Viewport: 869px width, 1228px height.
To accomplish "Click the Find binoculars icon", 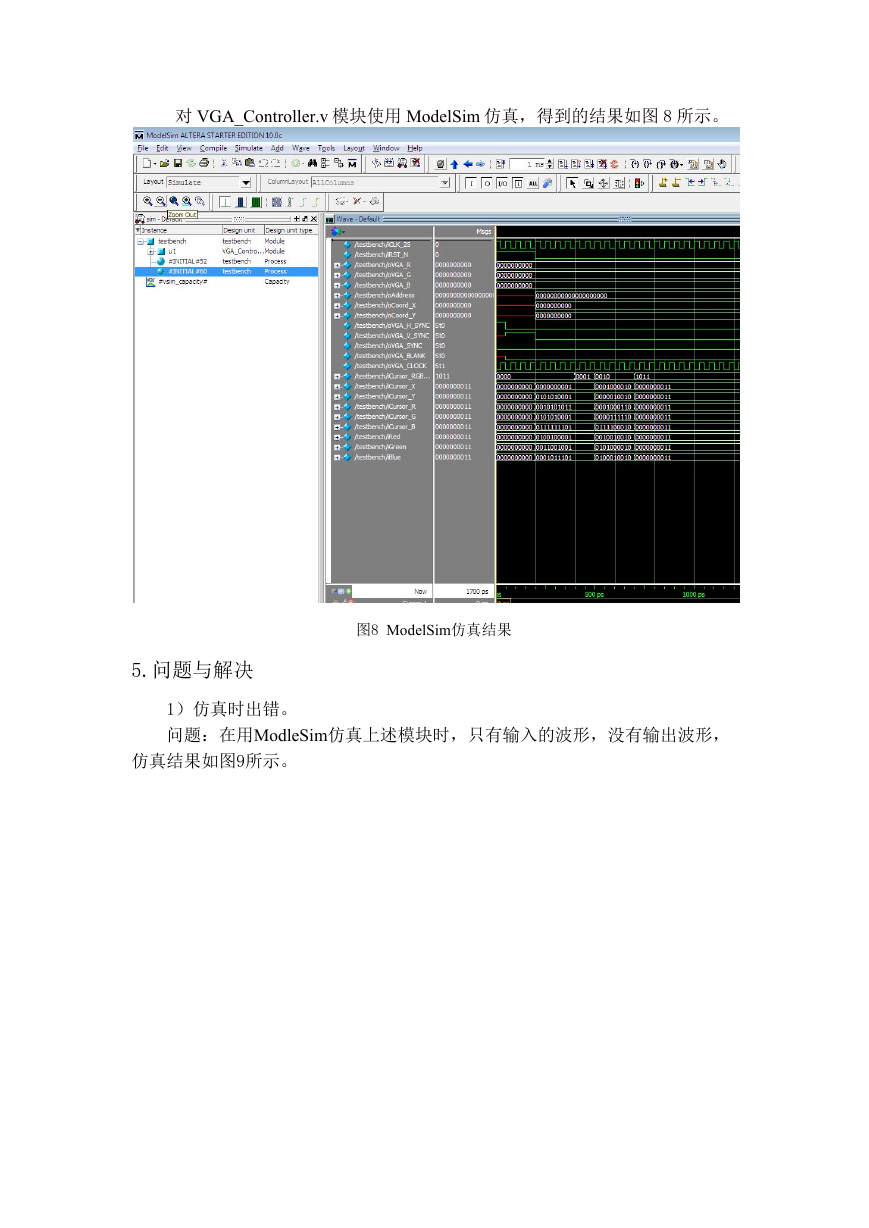I will click(312, 162).
